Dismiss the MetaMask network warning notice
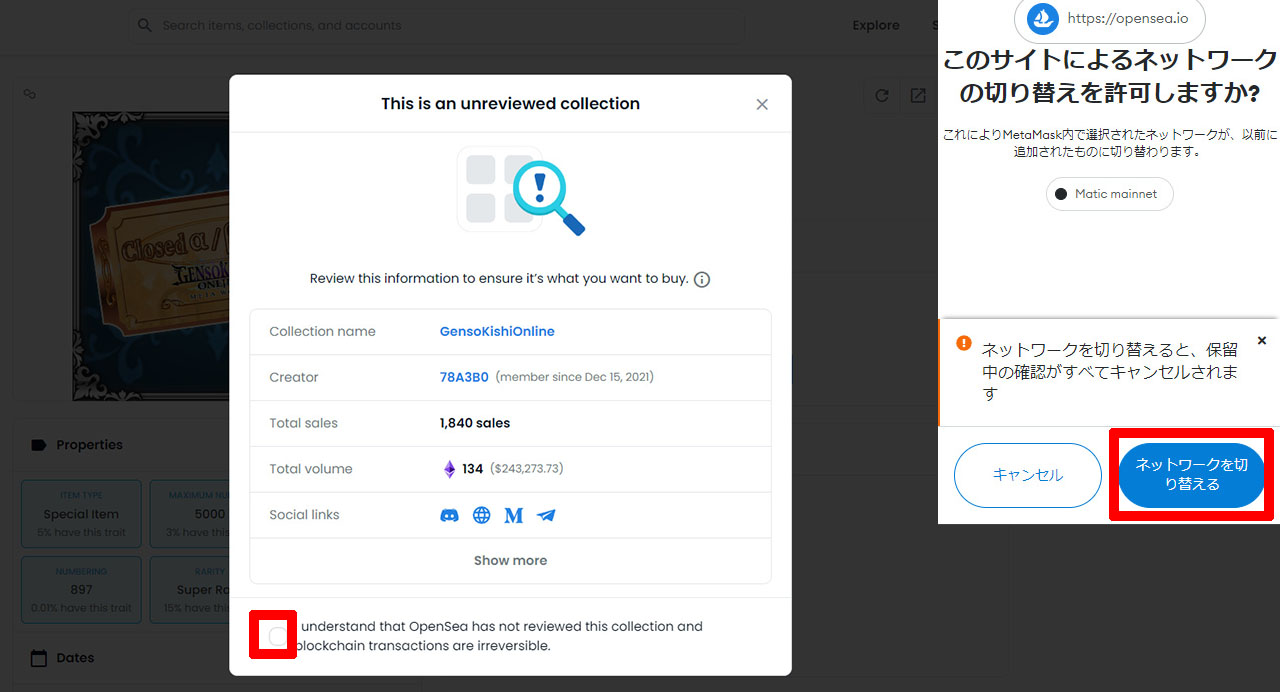 point(1261,341)
